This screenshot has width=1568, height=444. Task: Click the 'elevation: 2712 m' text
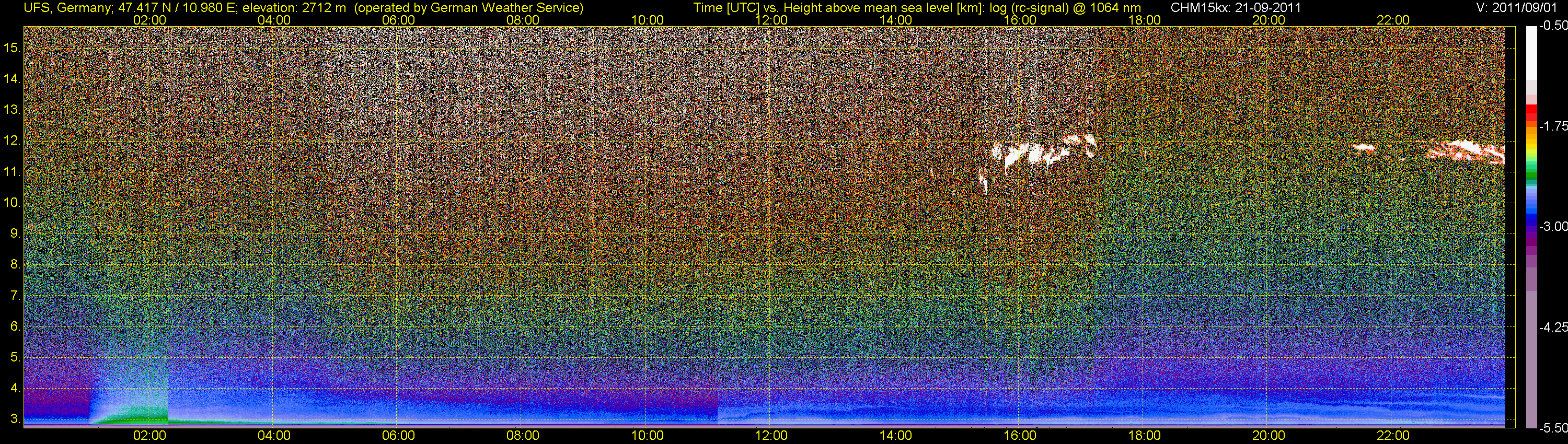[295, 8]
